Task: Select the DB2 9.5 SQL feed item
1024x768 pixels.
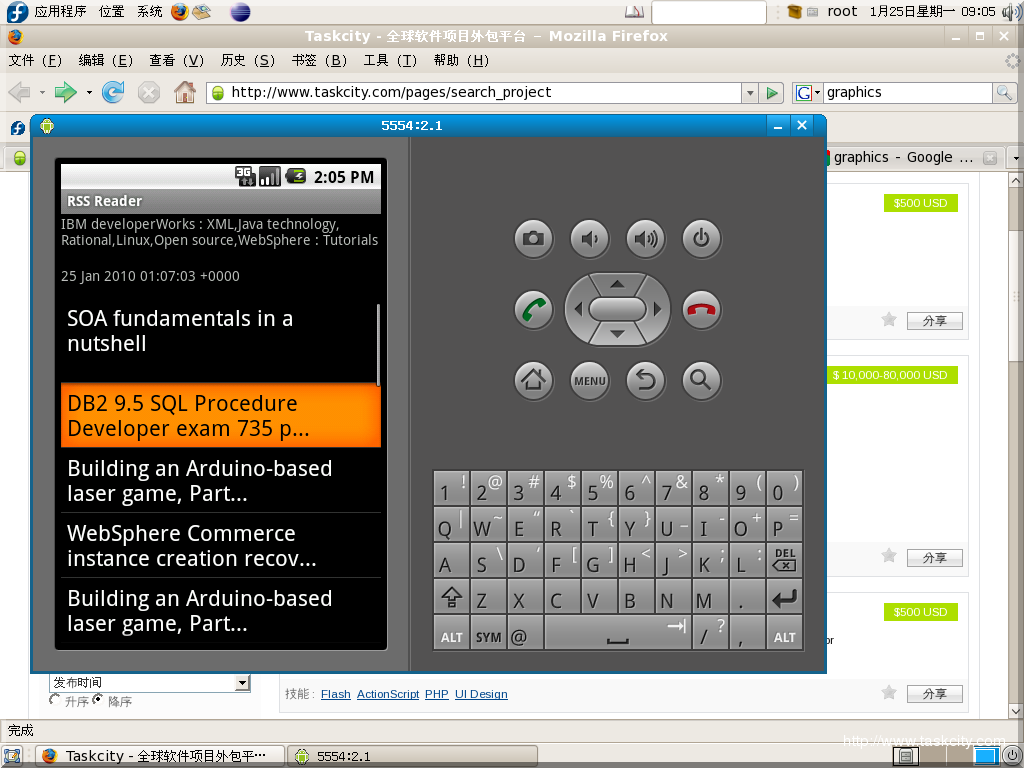Action: tap(220, 414)
